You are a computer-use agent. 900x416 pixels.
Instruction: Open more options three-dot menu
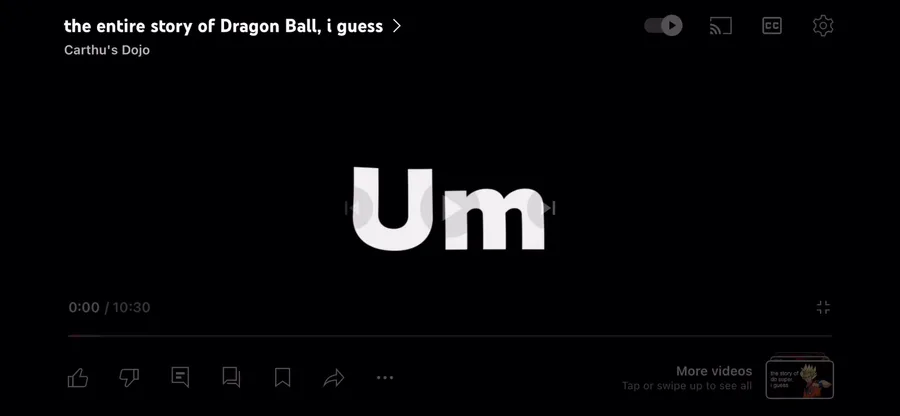385,378
